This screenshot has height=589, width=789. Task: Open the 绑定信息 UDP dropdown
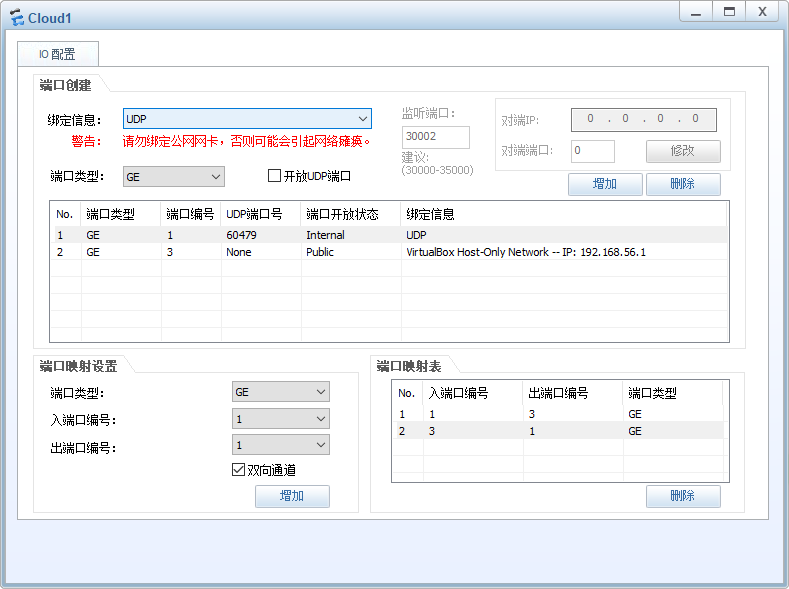tap(247, 119)
